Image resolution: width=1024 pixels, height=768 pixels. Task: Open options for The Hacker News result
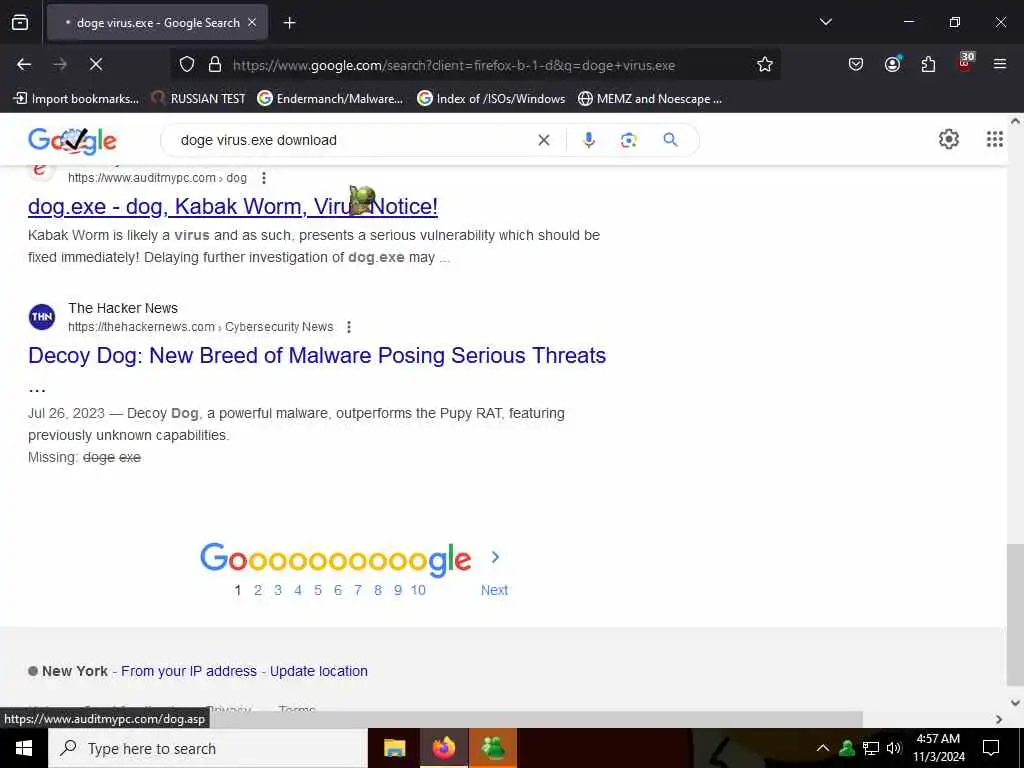349,327
